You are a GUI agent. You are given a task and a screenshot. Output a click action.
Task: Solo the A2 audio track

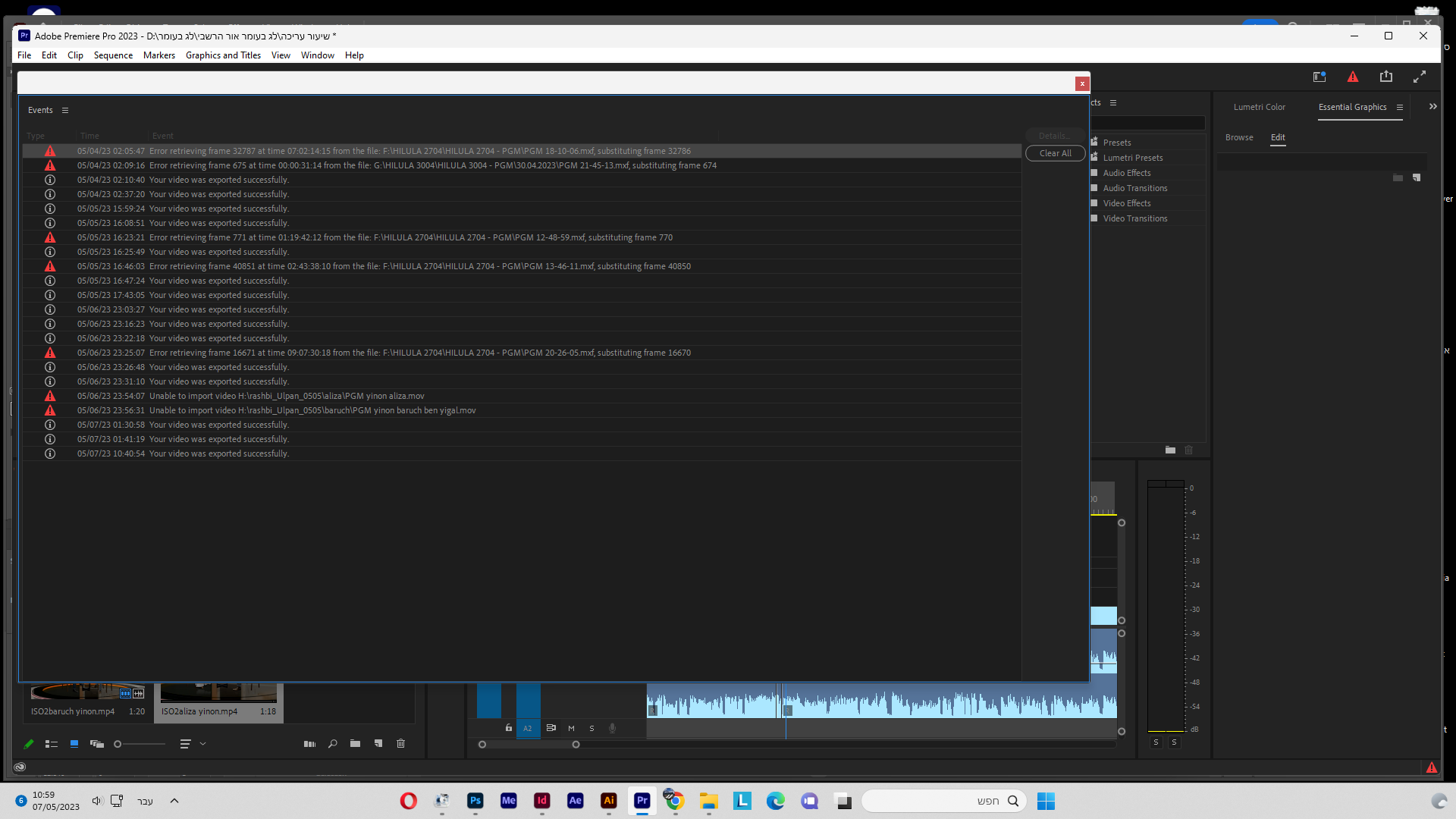pyautogui.click(x=591, y=728)
